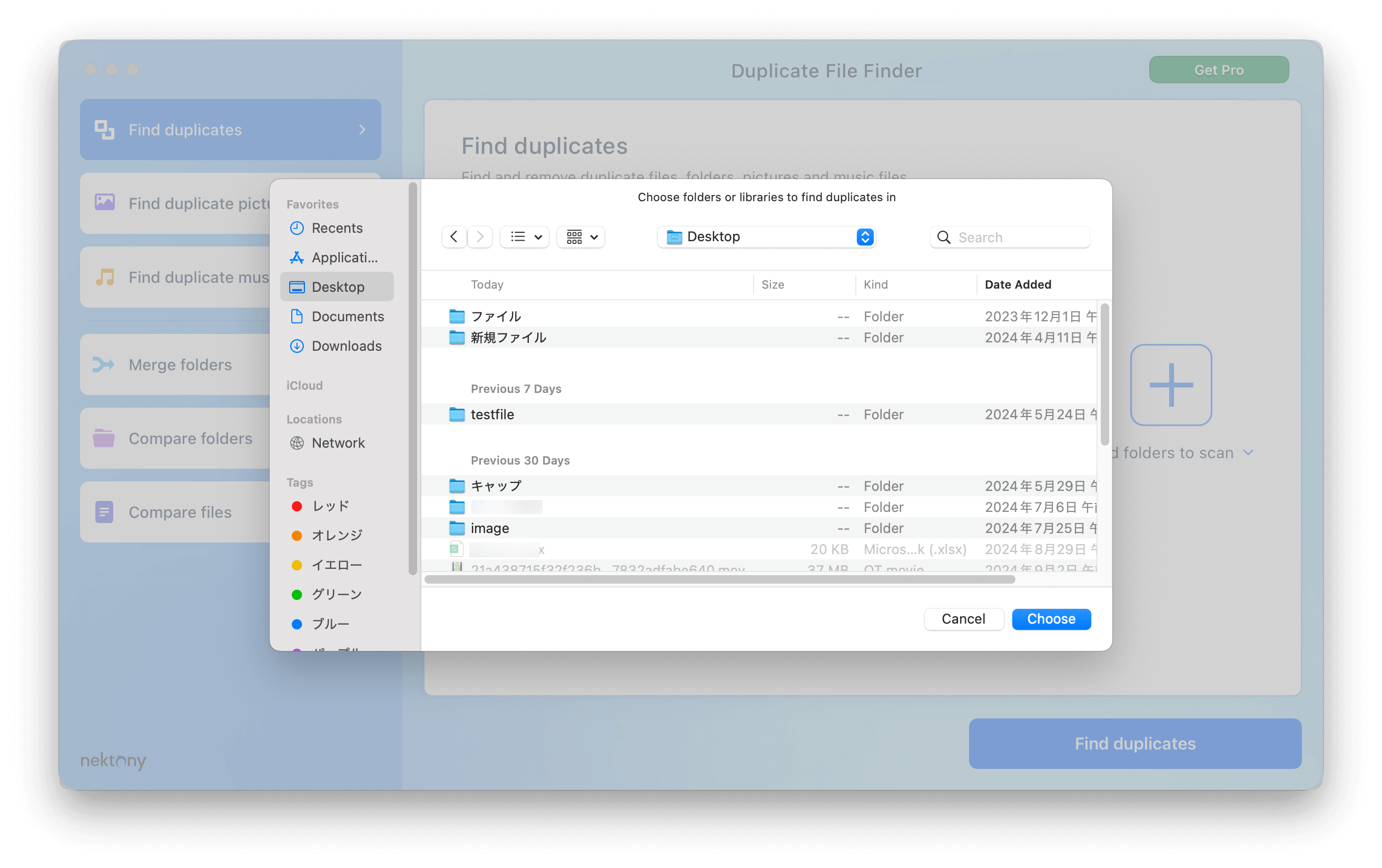Viewport: 1382px width, 868px height.
Task: Sort by the Size column header
Action: point(805,284)
